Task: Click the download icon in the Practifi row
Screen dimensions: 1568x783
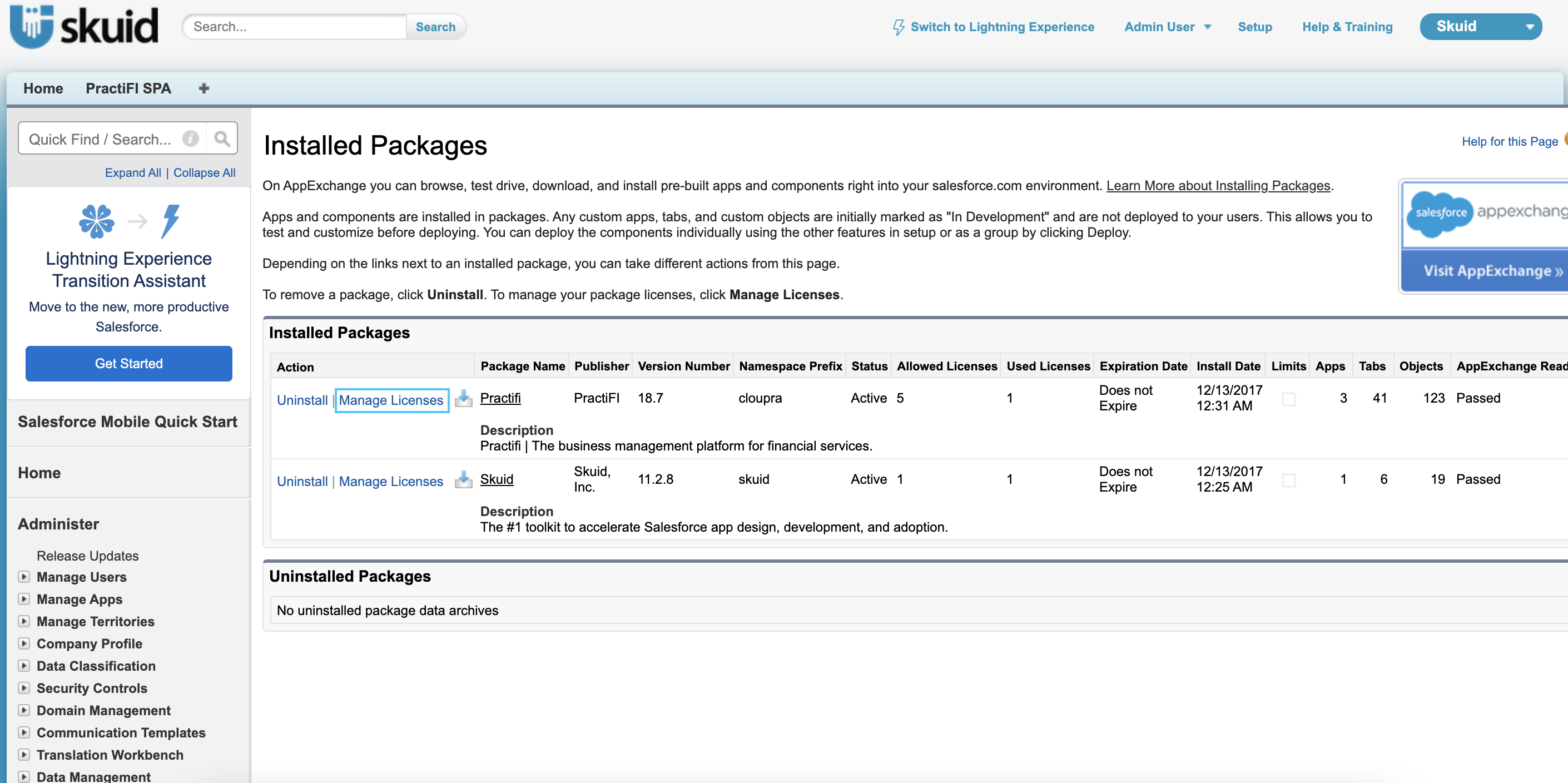Action: (464, 398)
